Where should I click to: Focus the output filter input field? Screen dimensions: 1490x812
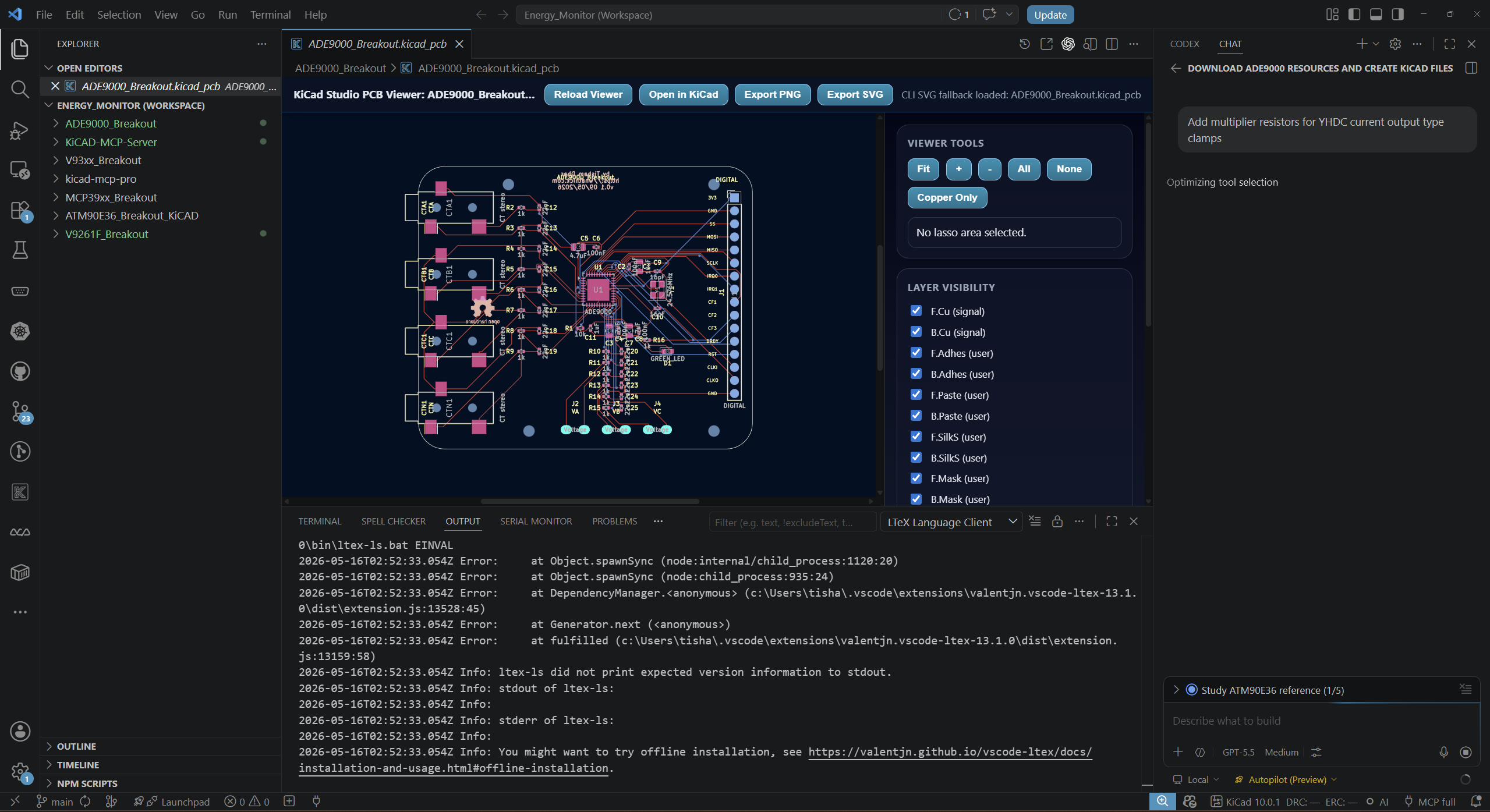click(792, 522)
